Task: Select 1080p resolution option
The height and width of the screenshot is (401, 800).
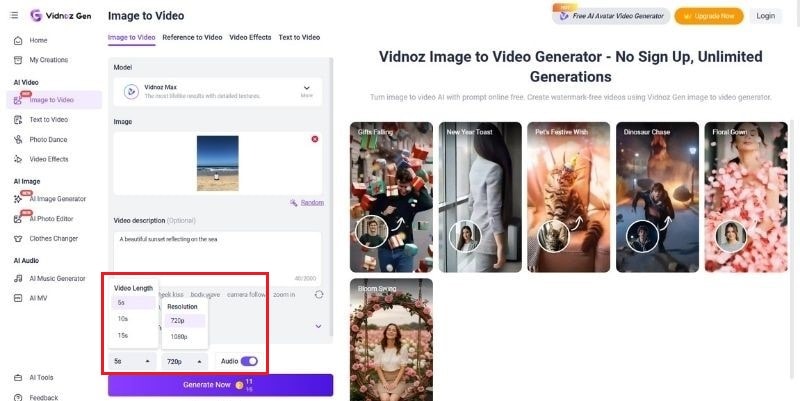Action: pos(185,337)
